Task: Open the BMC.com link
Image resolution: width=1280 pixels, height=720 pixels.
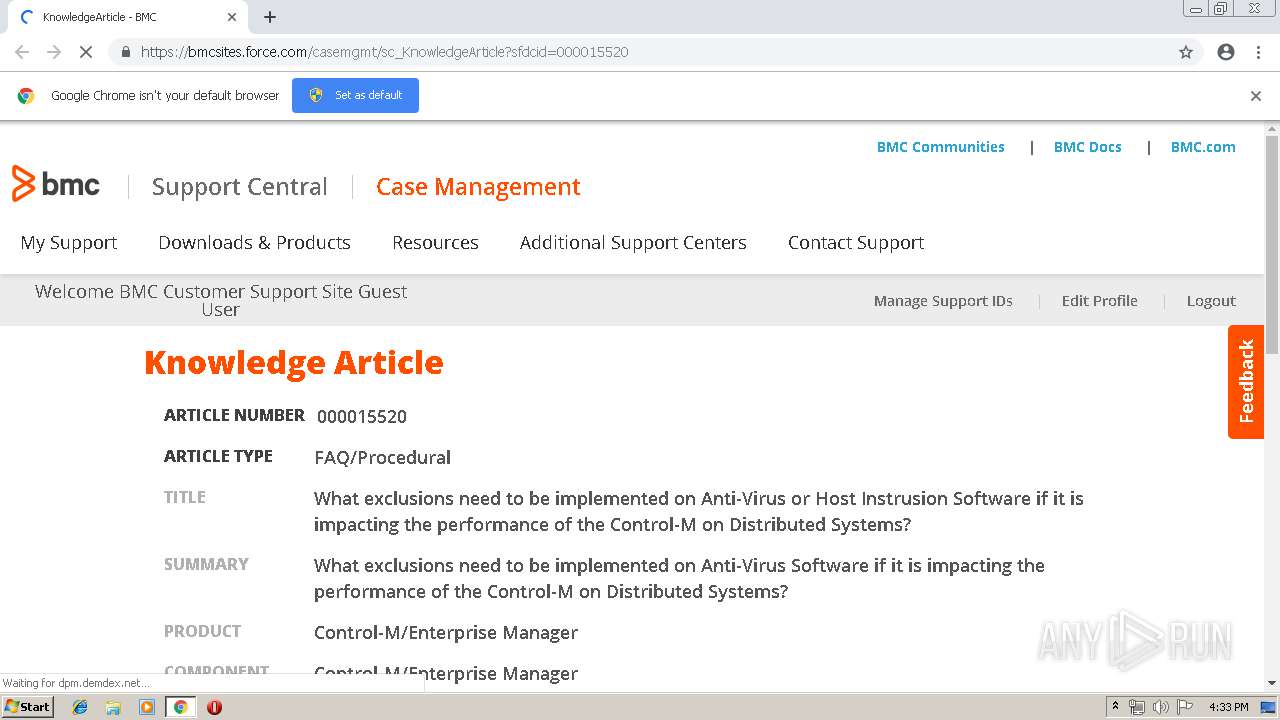Action: coord(1203,147)
